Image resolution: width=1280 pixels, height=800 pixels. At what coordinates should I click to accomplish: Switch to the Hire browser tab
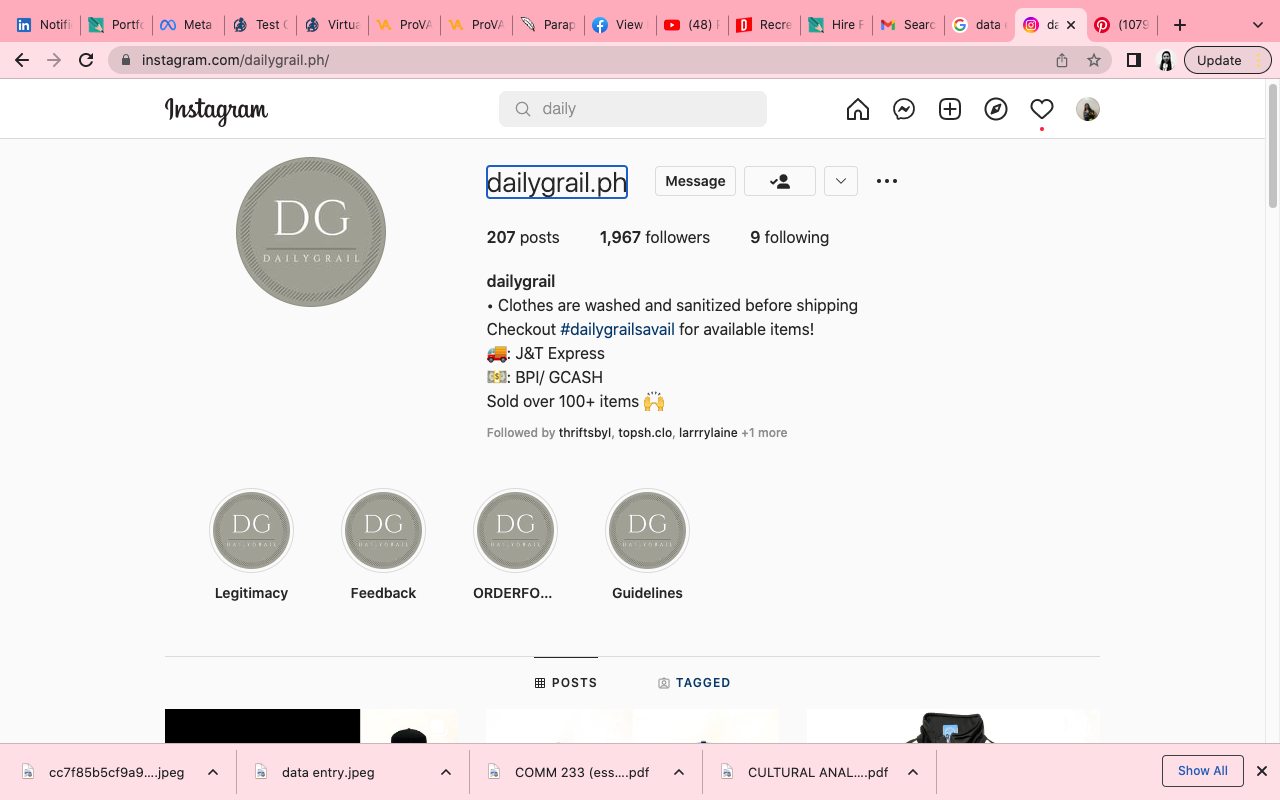click(x=835, y=25)
